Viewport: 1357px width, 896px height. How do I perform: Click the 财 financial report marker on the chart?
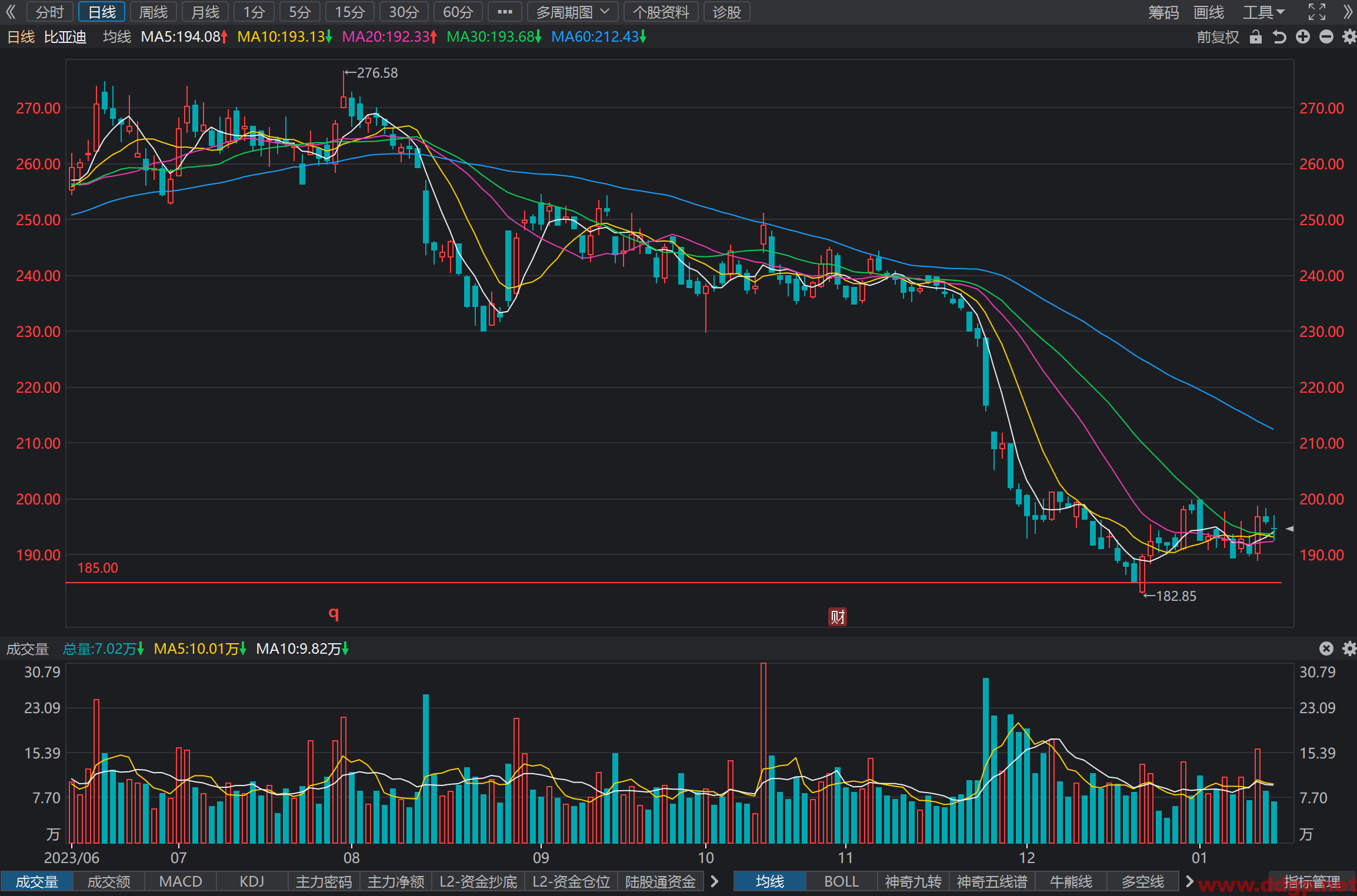tap(838, 617)
